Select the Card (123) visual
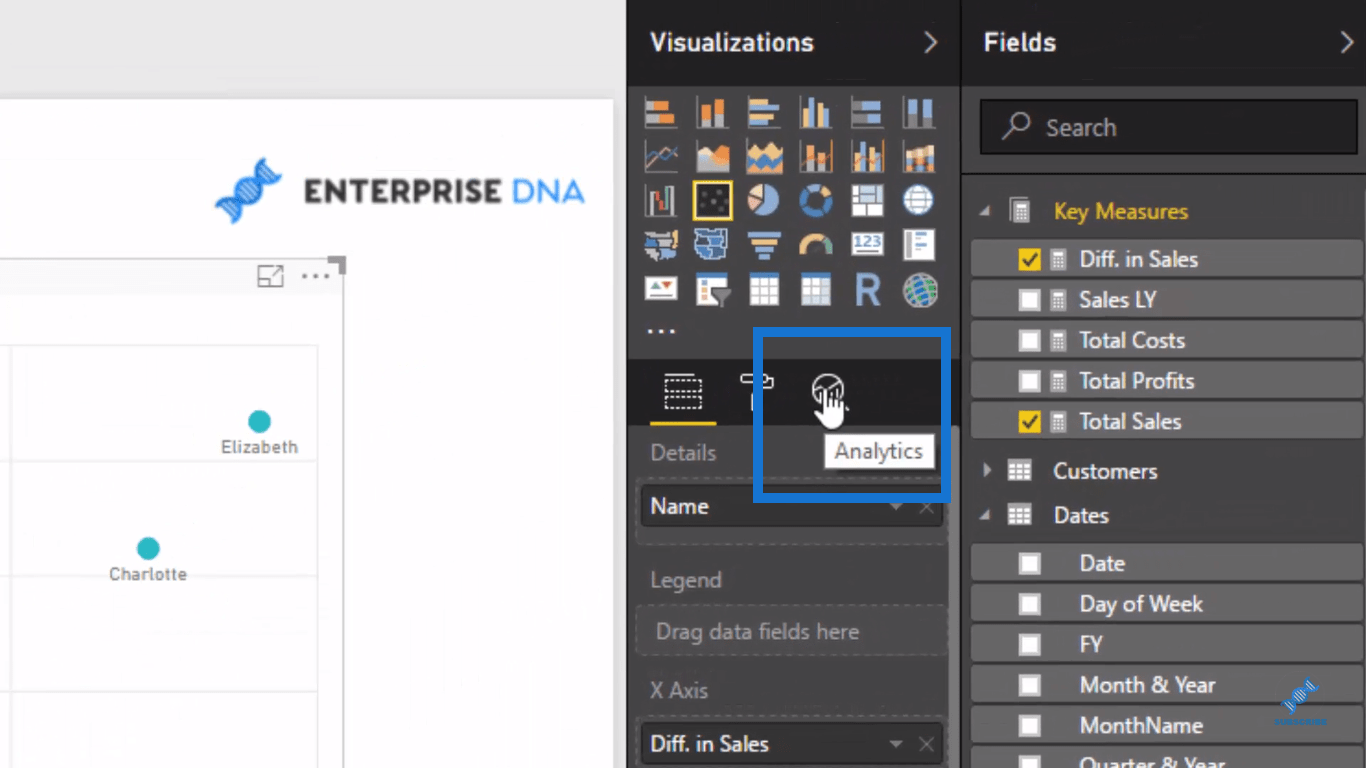The width and height of the screenshot is (1366, 768). pos(867,245)
